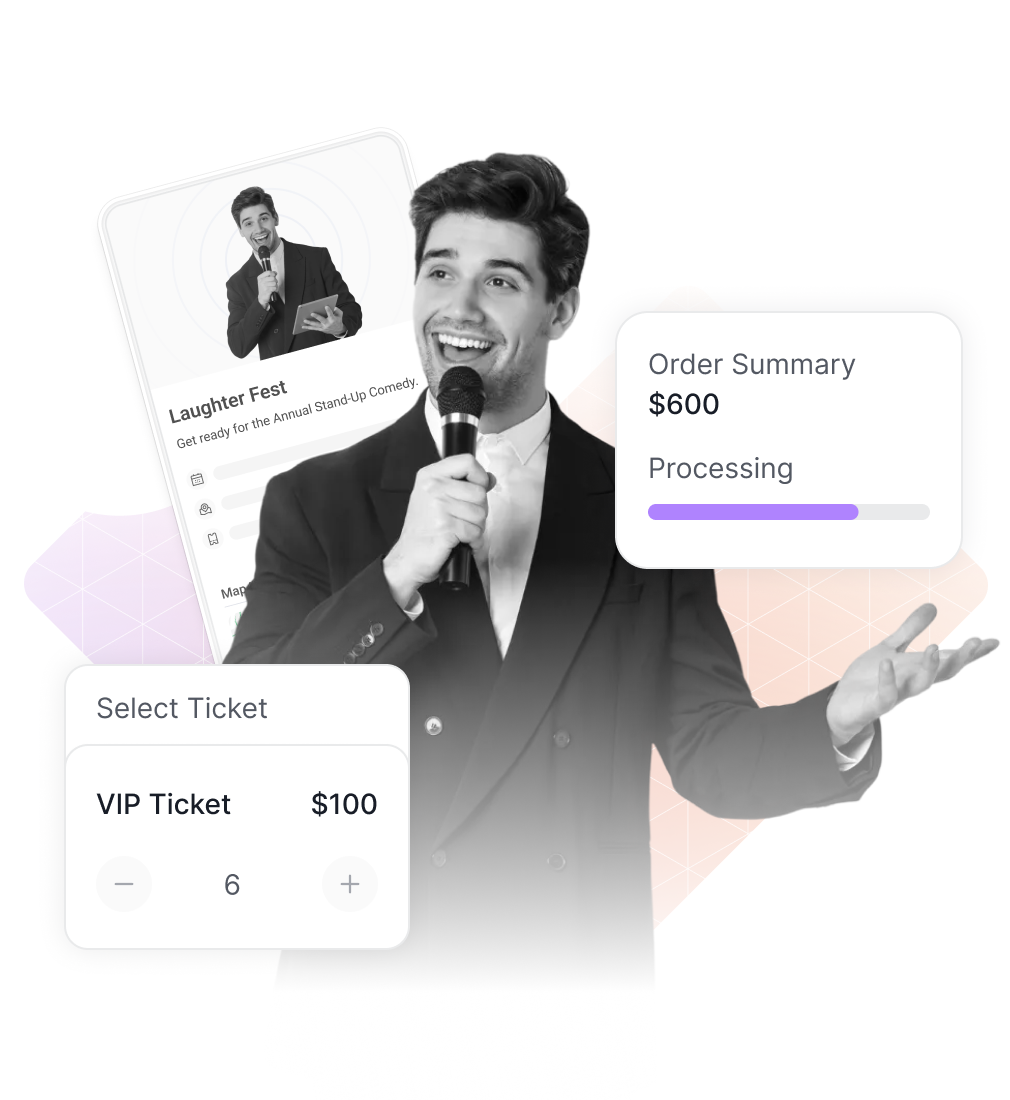Viewport: 1010px width, 1100px height.
Task: Open the Laughter Fest event title
Action: (x=228, y=402)
